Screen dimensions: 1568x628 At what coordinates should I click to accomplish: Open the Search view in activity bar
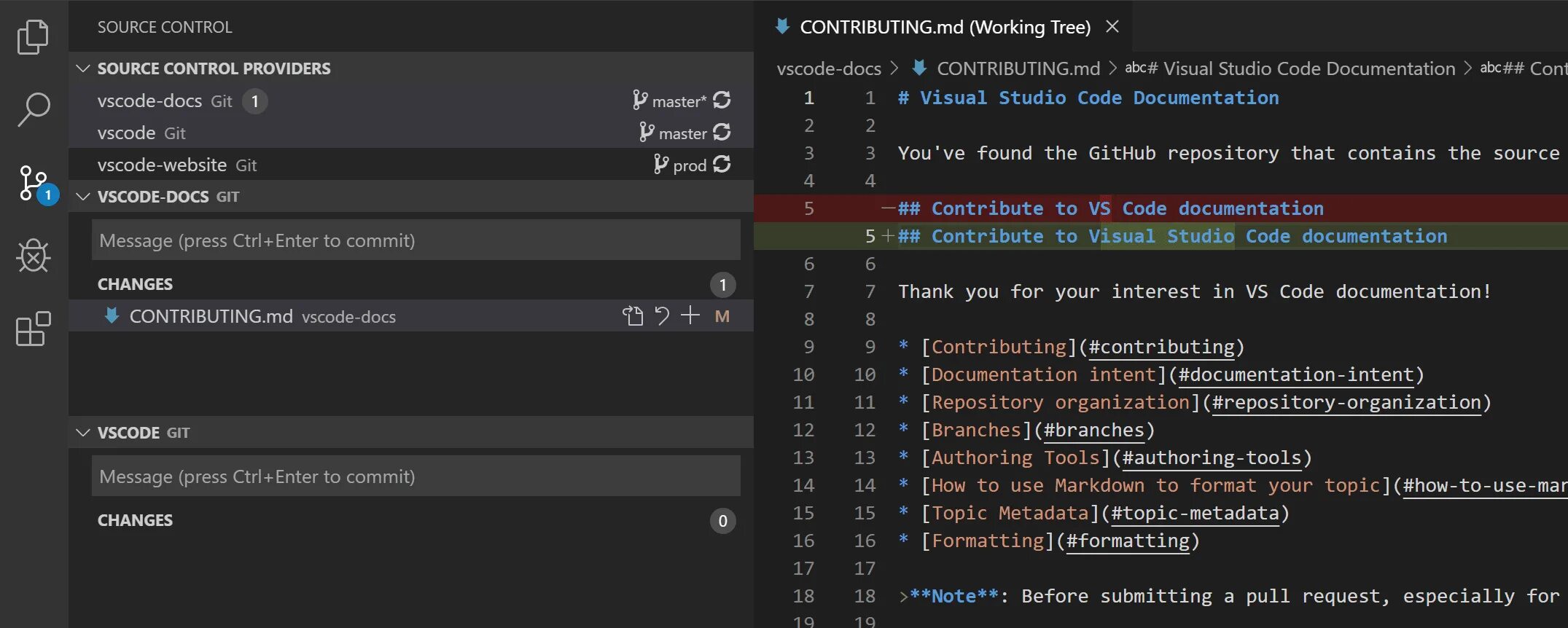click(x=33, y=110)
